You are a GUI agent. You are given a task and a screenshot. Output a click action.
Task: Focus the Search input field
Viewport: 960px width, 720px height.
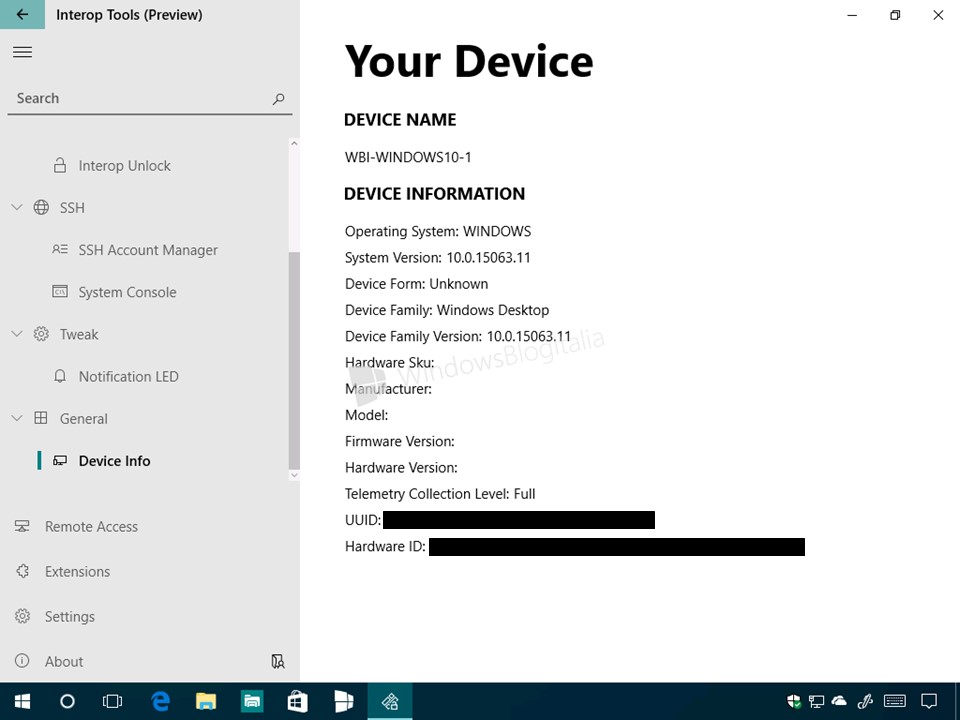pyautogui.click(x=149, y=99)
